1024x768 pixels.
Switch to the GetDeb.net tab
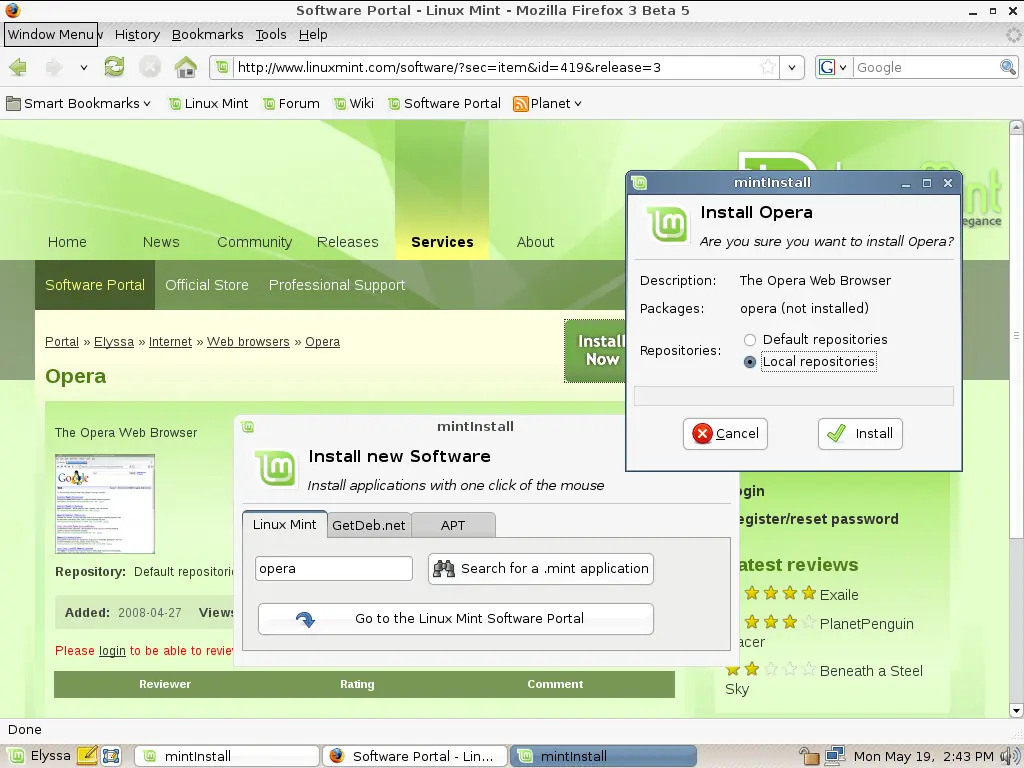point(369,525)
